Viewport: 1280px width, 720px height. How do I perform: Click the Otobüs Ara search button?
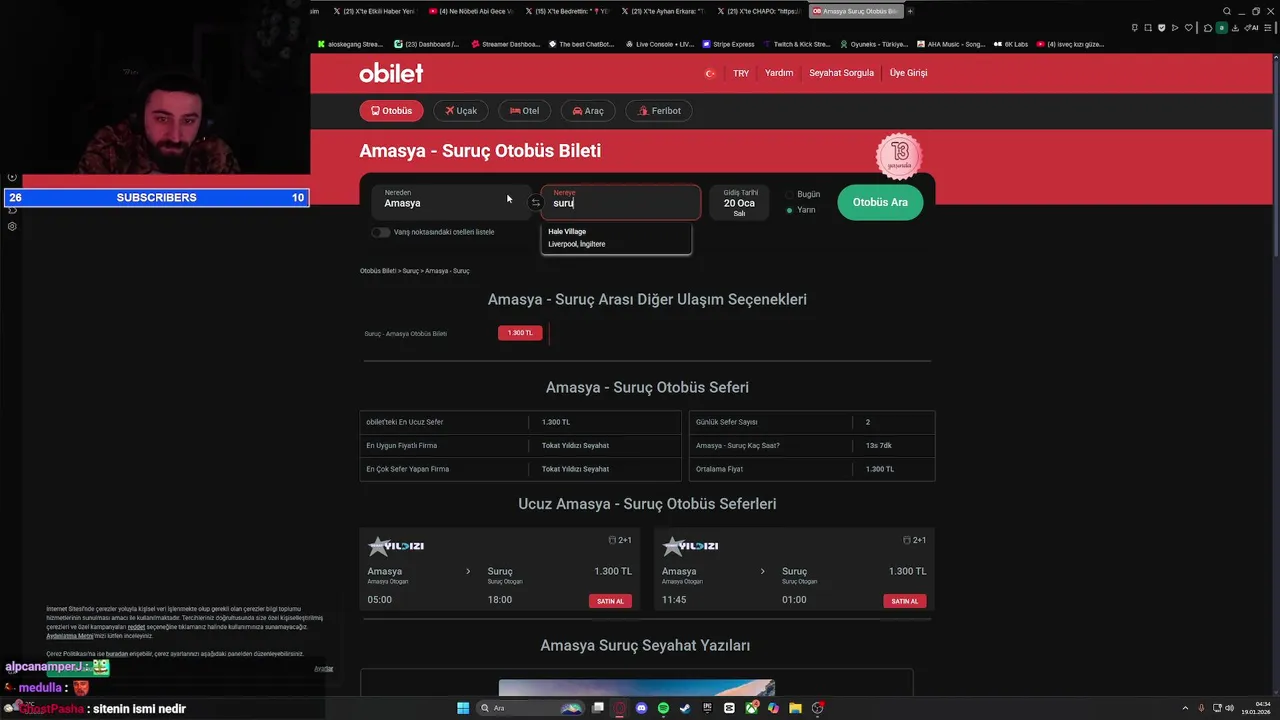tap(880, 202)
